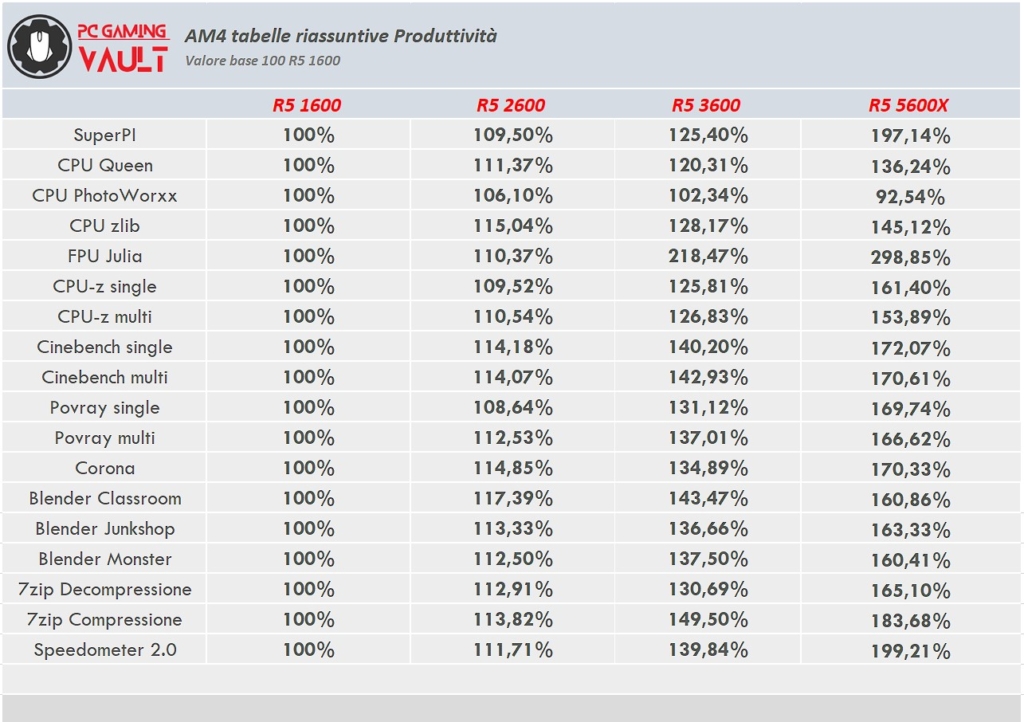Click the SuperPI row label
Image resolution: width=1024 pixels, height=722 pixels.
click(104, 135)
